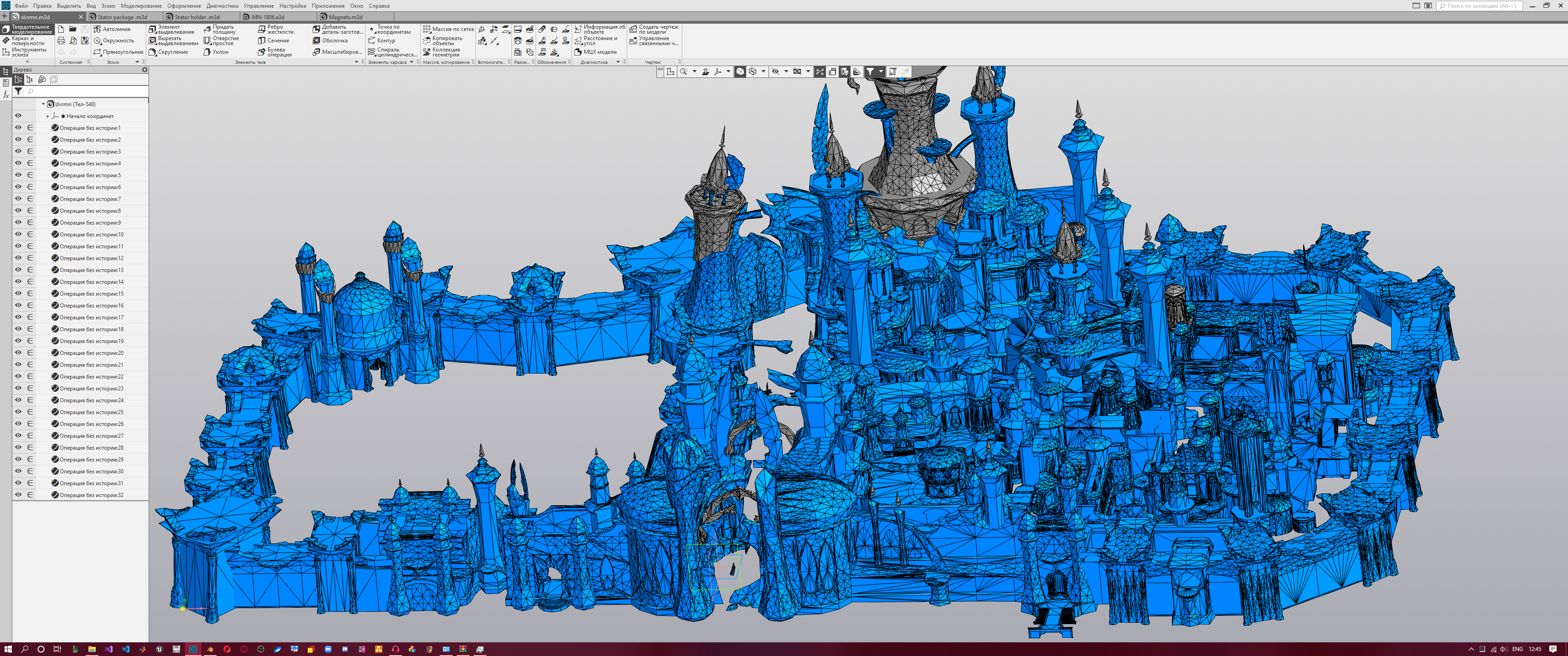Enable shaded display mode in view toolbar
Screen dimensions: 1568x656
click(740, 72)
